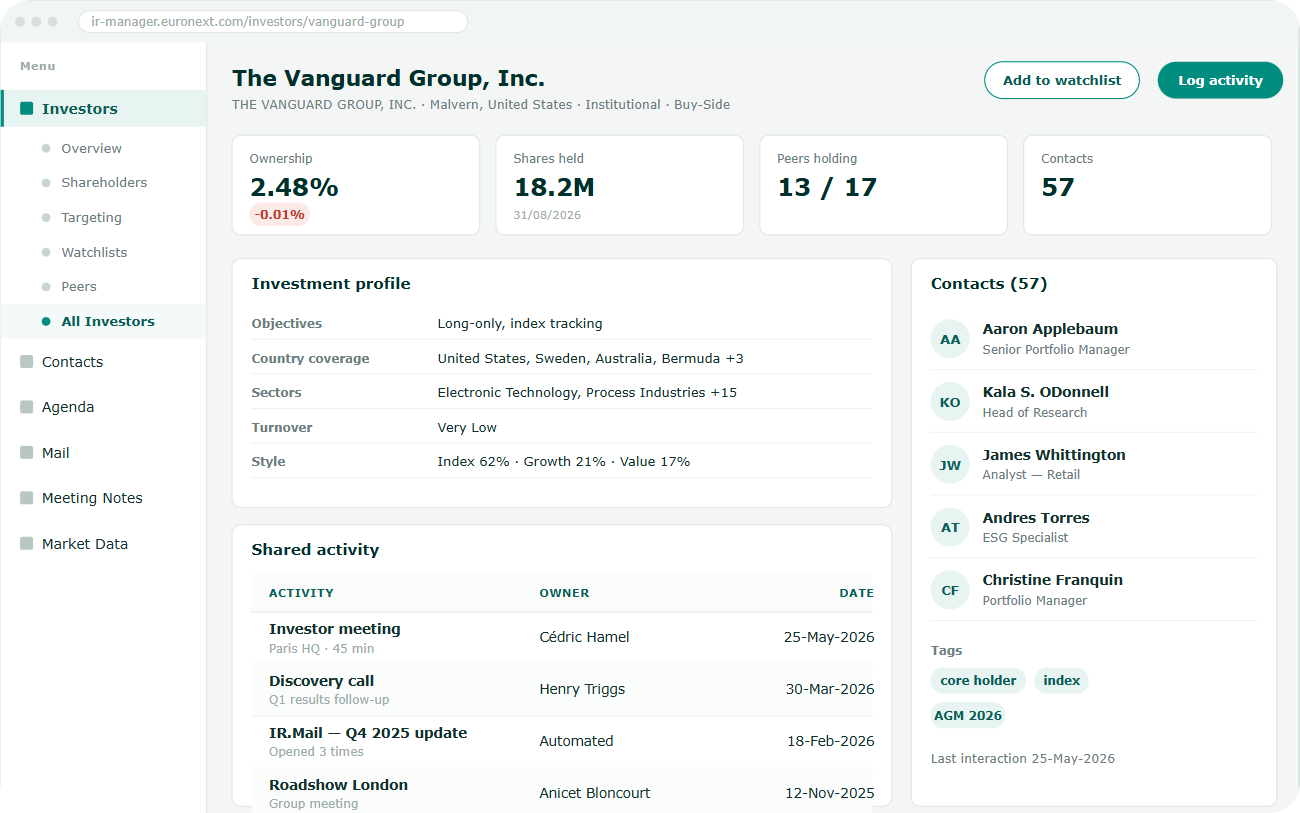Click the Meeting Notes square icon

coord(27,498)
